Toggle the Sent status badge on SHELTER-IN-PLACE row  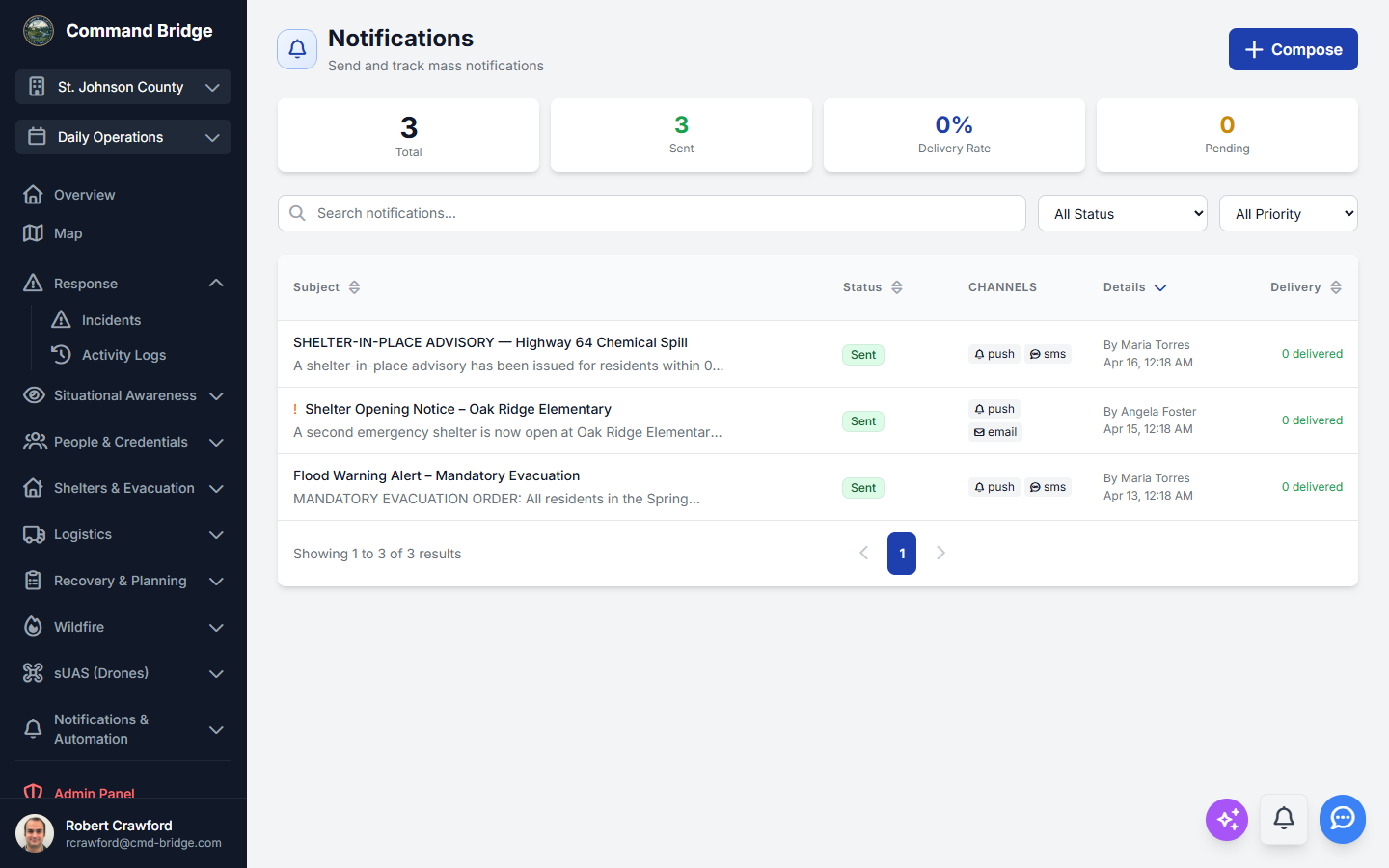[x=862, y=354]
